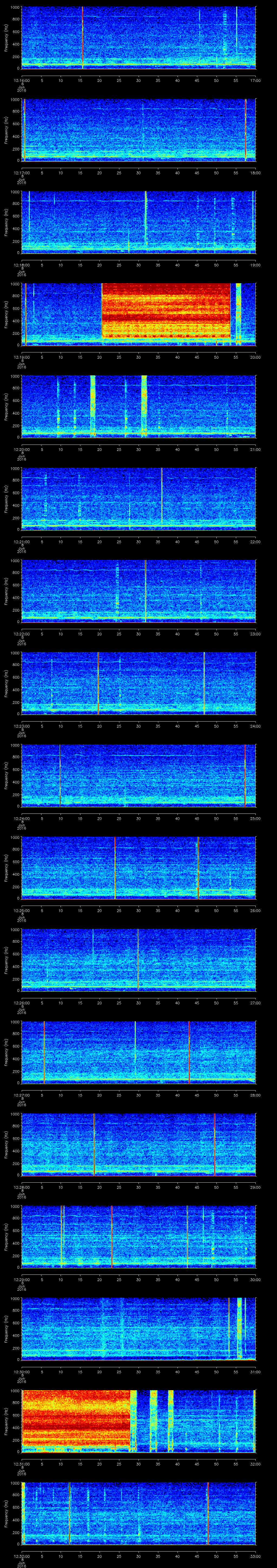Click the "25:00" end time label
Viewport: 277px width, 1568px height.
255,818
